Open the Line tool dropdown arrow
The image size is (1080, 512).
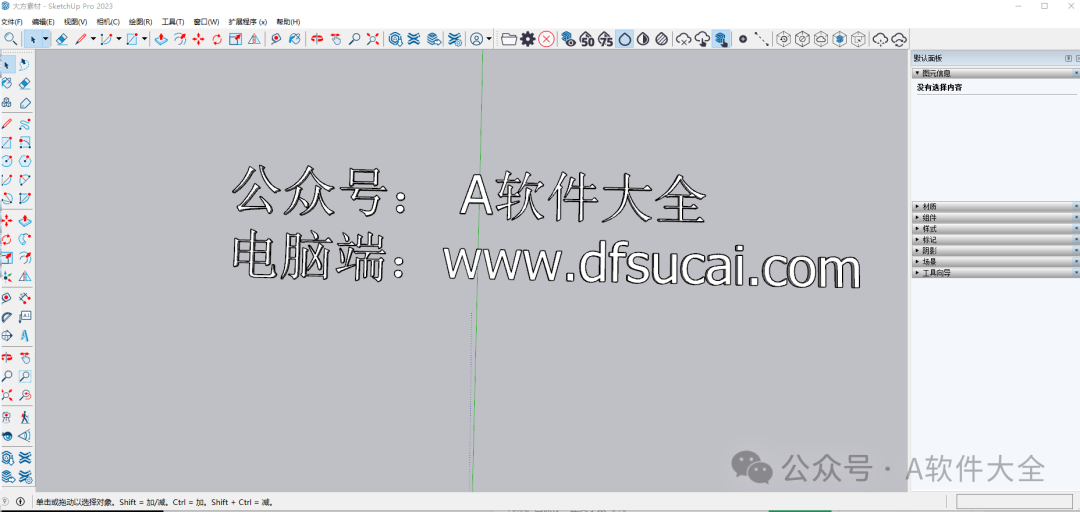93,39
